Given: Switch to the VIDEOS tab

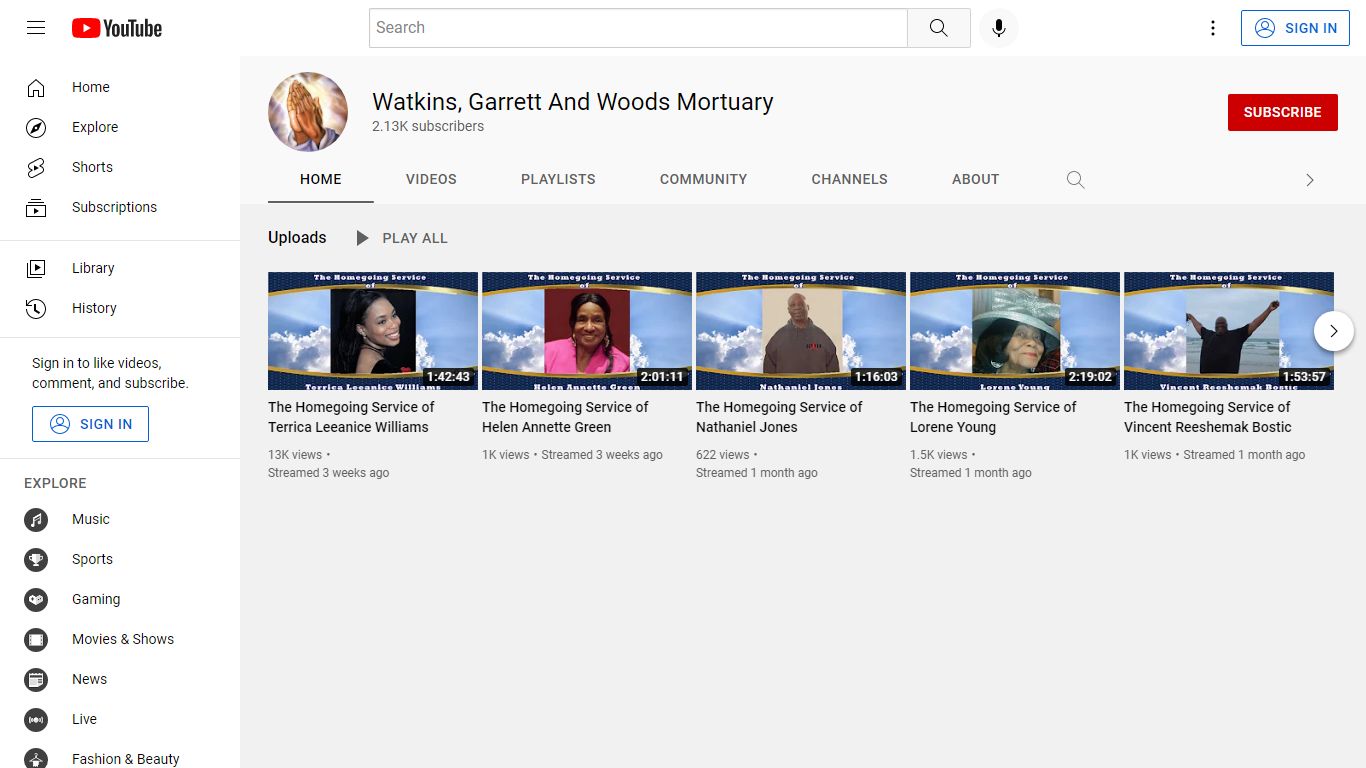Looking at the screenshot, I should pos(431,180).
